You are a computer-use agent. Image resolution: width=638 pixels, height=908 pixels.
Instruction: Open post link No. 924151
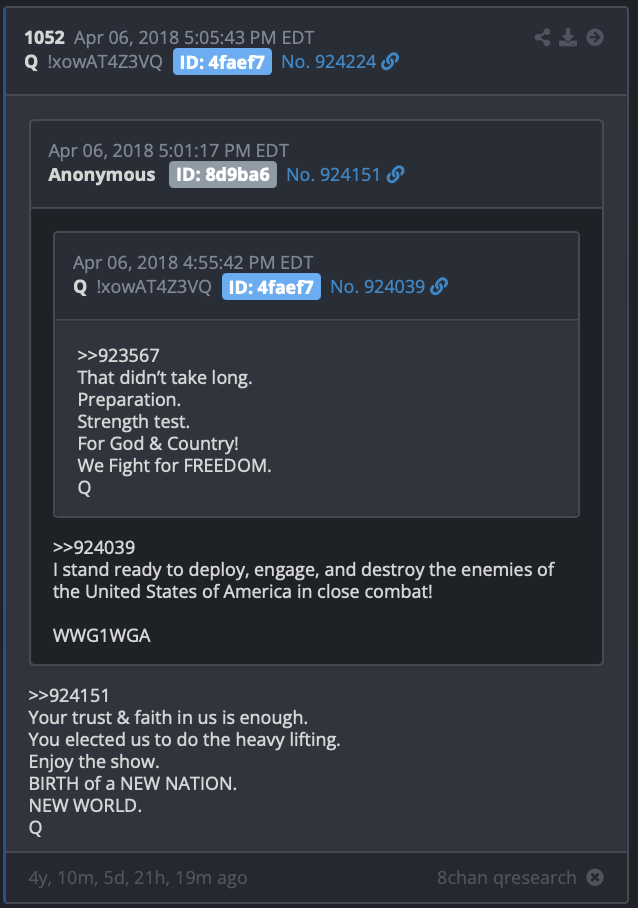click(333, 174)
